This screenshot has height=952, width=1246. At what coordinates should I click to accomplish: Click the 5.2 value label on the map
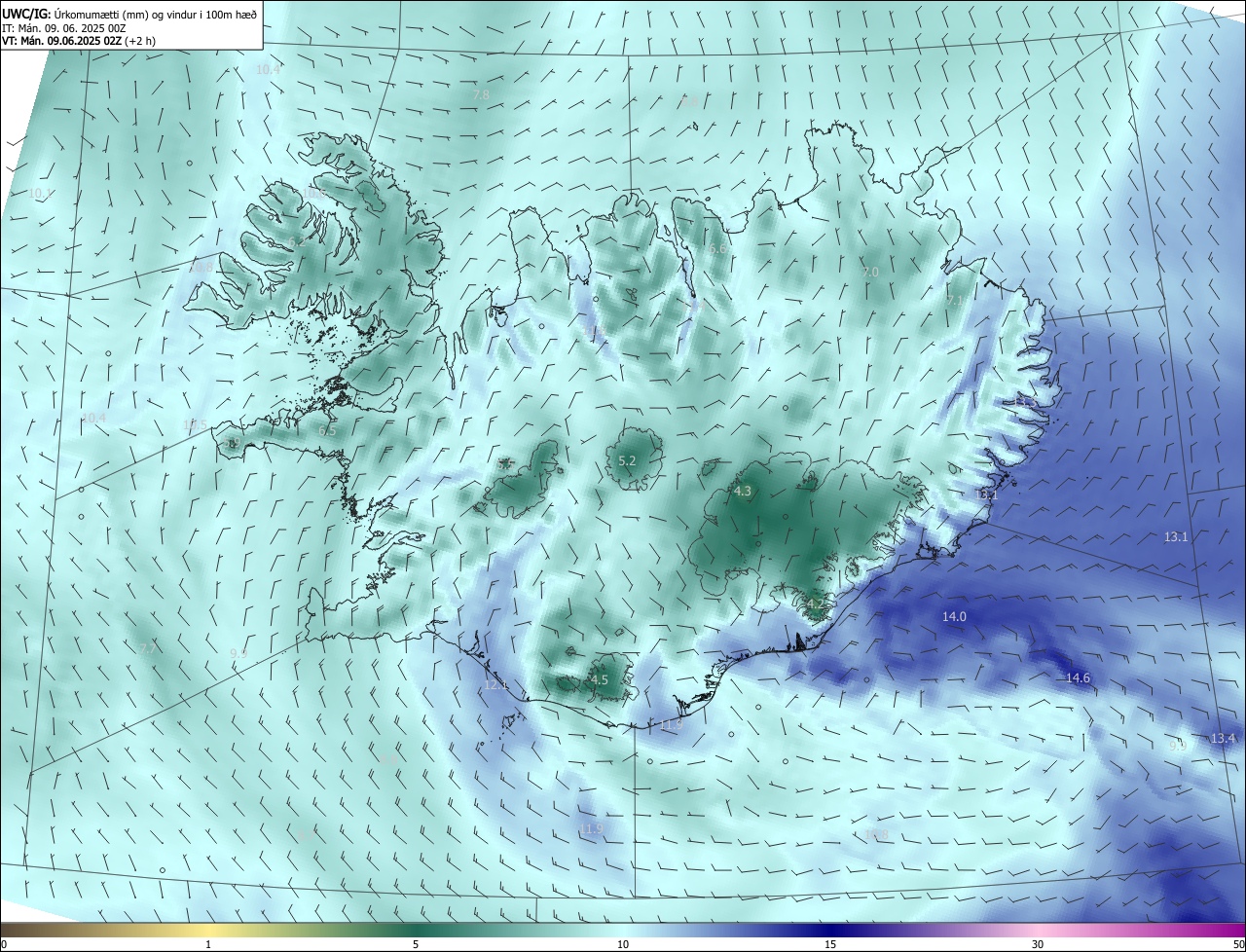pos(627,460)
